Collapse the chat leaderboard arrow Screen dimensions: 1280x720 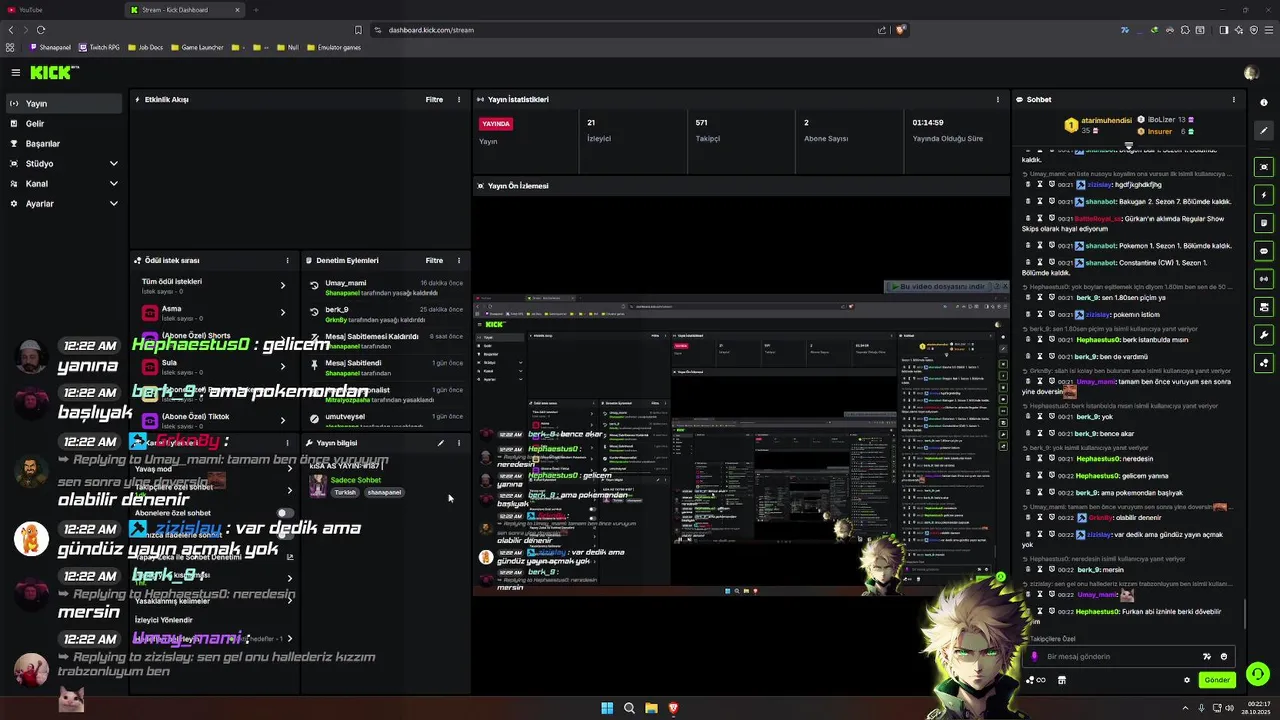point(1129,146)
